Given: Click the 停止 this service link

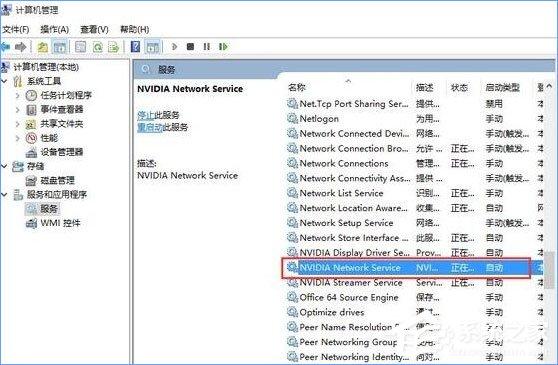Looking at the screenshot, I should [x=146, y=115].
